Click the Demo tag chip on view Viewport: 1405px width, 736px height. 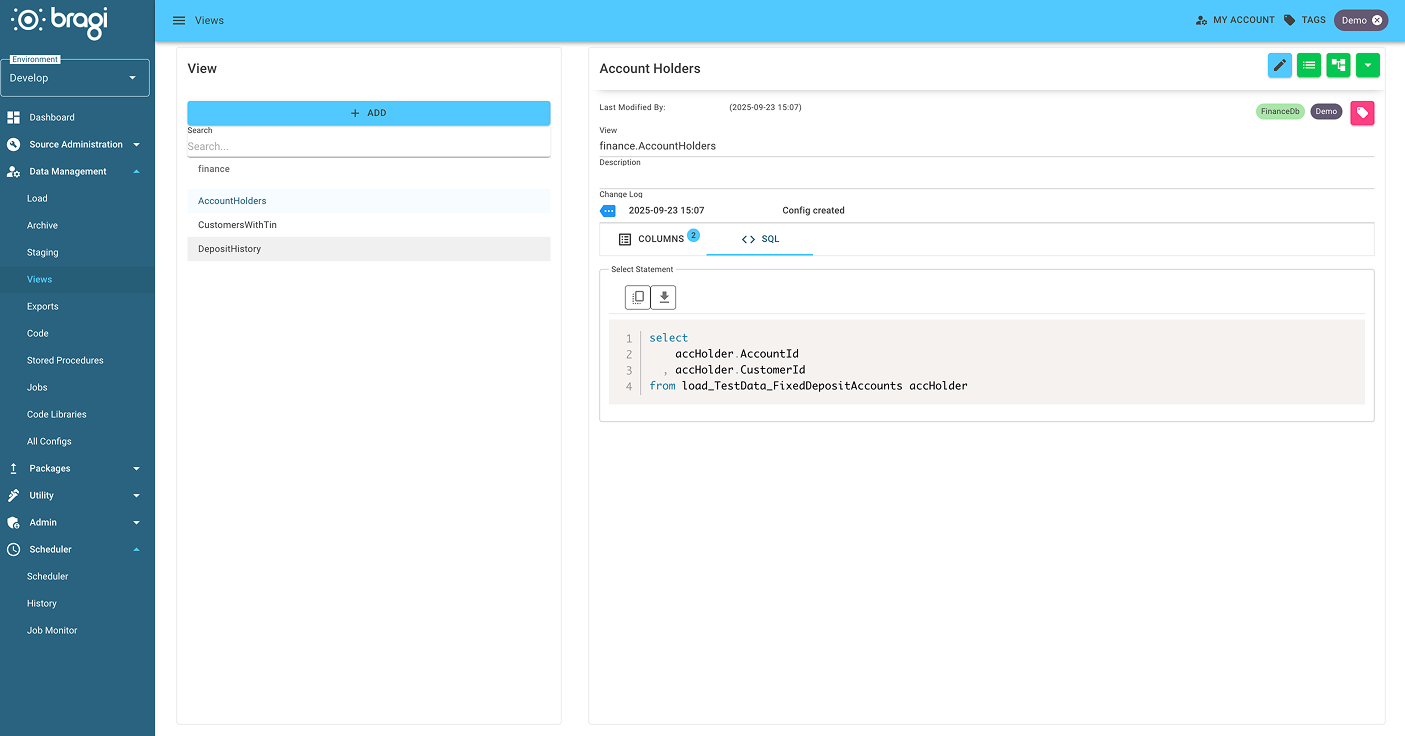coord(1326,112)
